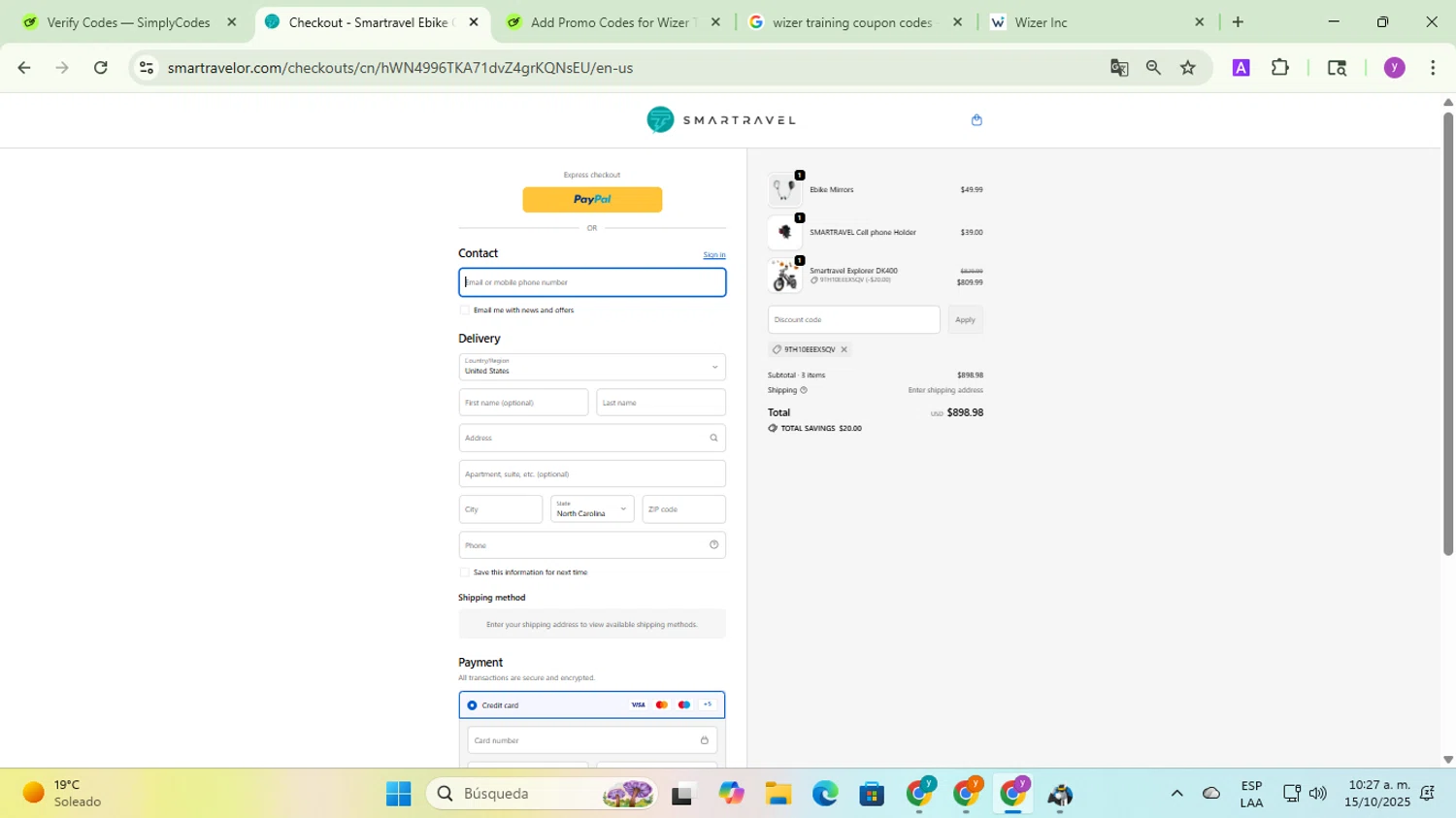Screen dimensions: 1456x818
Task: Go back to previous page
Action: (24, 67)
